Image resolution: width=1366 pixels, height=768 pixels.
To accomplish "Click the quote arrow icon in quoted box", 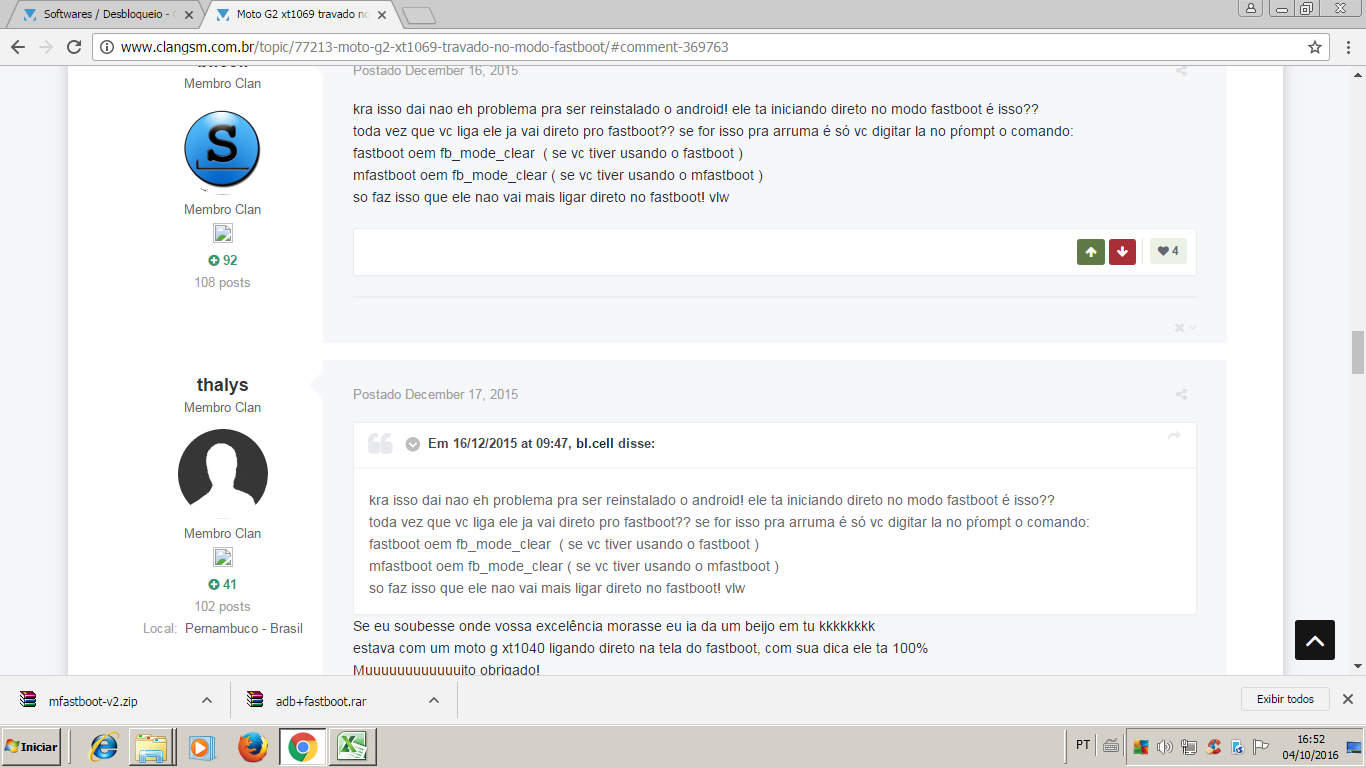I will [1174, 436].
